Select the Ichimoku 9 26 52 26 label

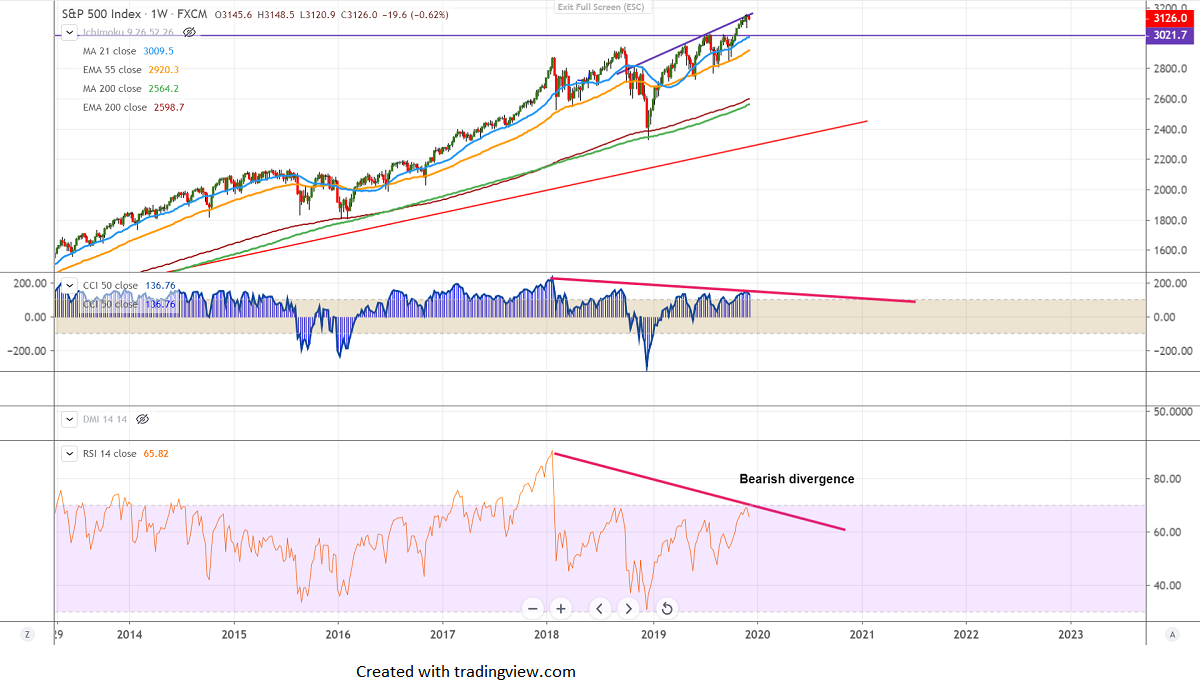pos(129,33)
